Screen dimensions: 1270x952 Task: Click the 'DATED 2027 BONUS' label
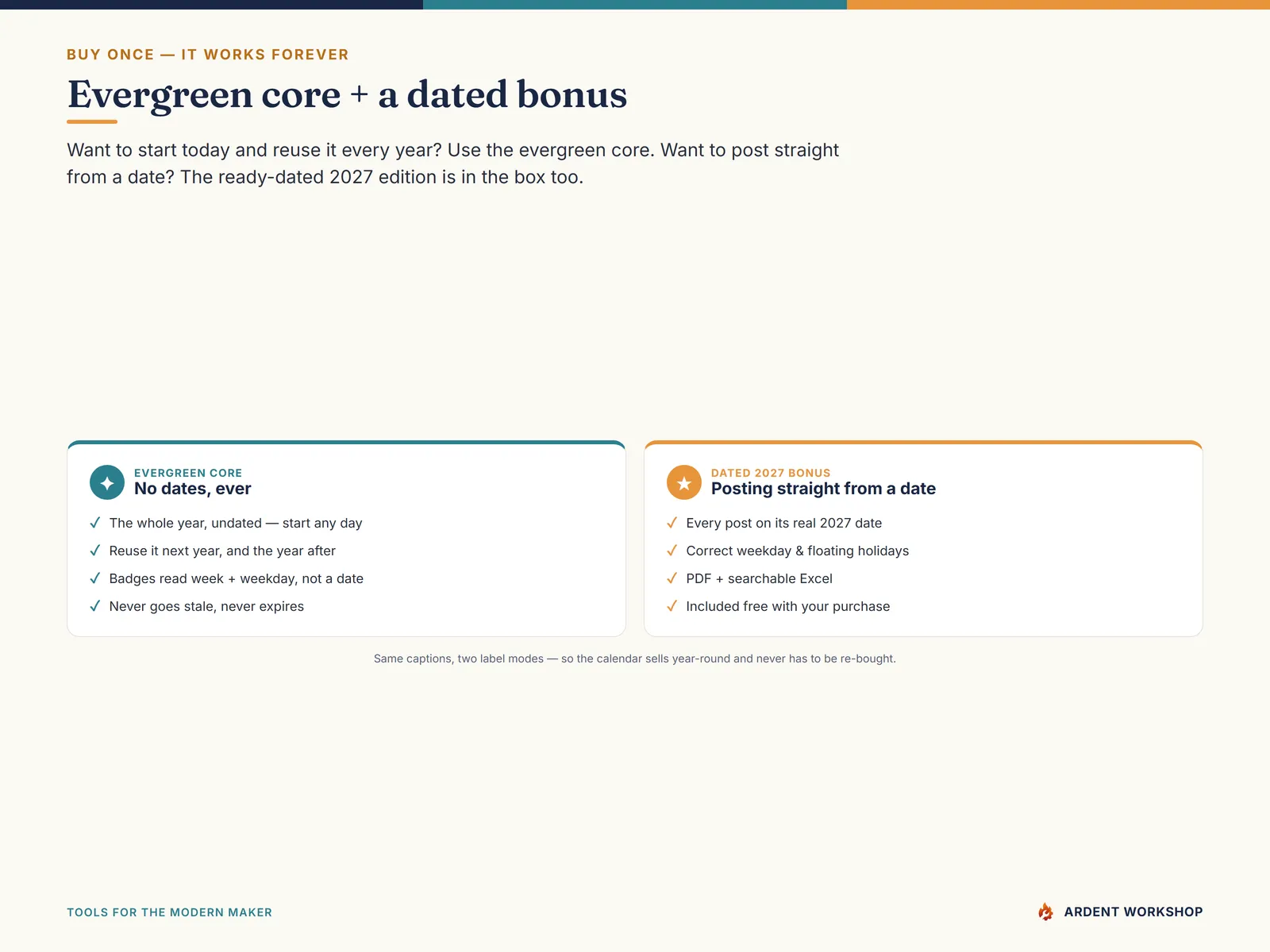click(x=771, y=473)
